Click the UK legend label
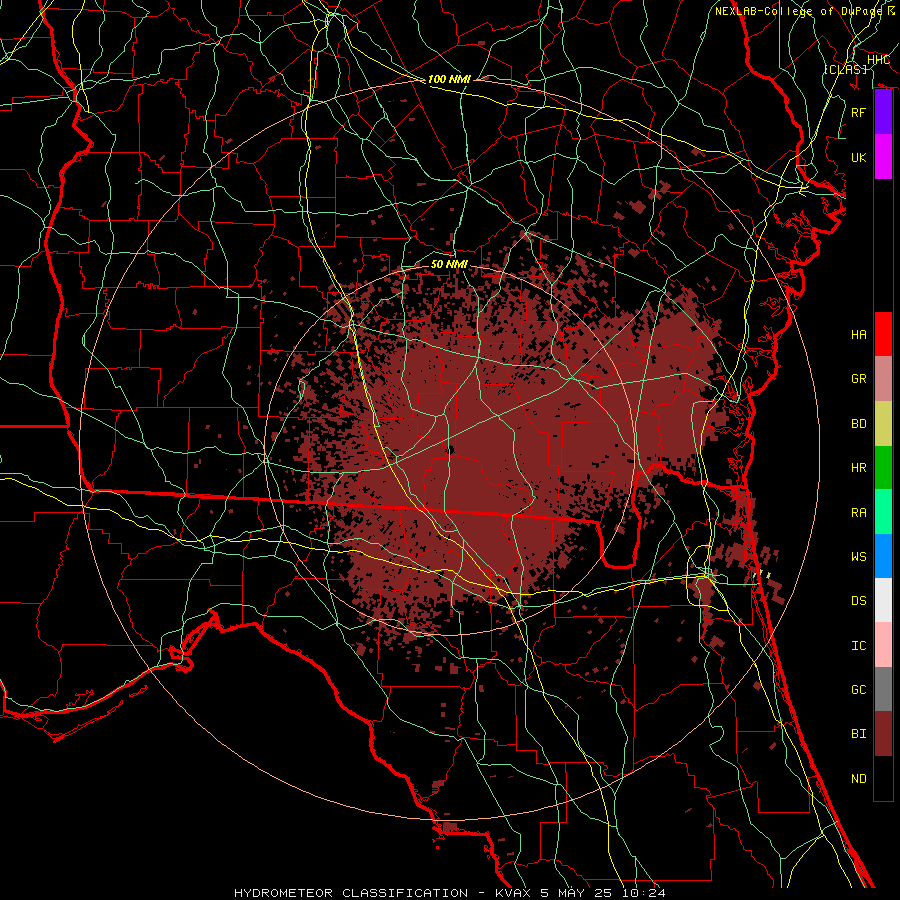The width and height of the screenshot is (900, 900). pos(859,157)
